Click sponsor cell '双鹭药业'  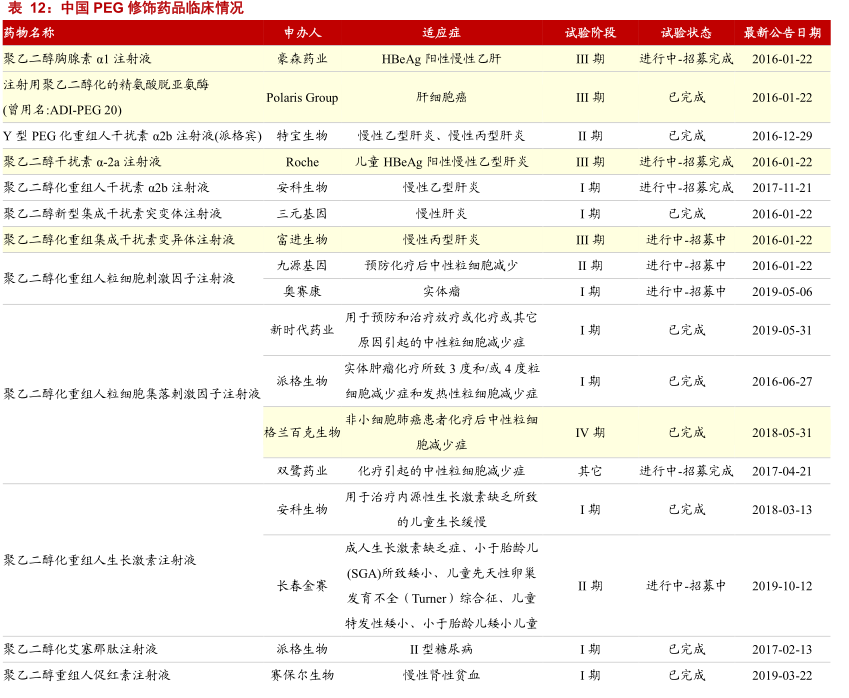(302, 471)
